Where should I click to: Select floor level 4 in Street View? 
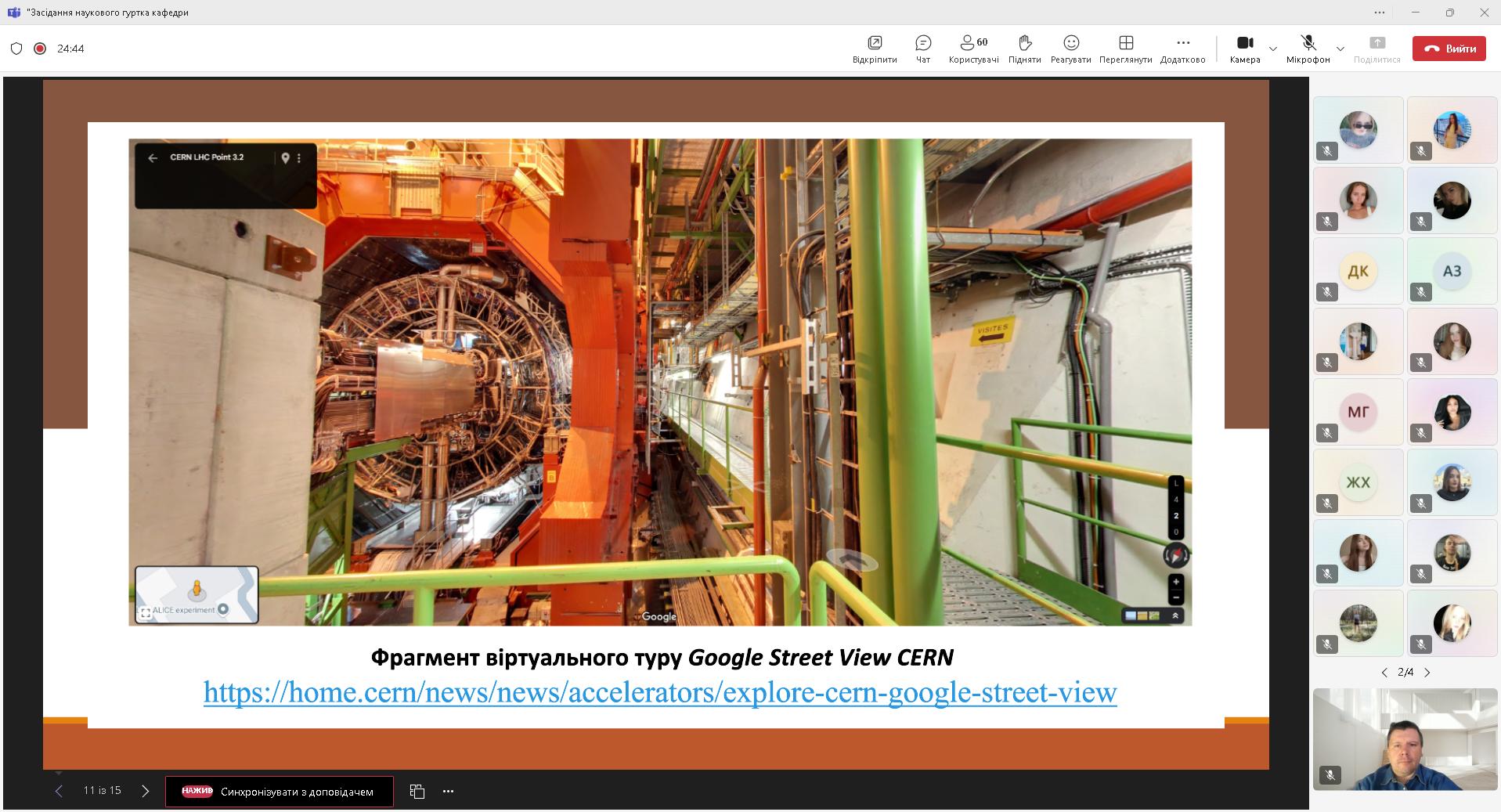pyautogui.click(x=1176, y=500)
